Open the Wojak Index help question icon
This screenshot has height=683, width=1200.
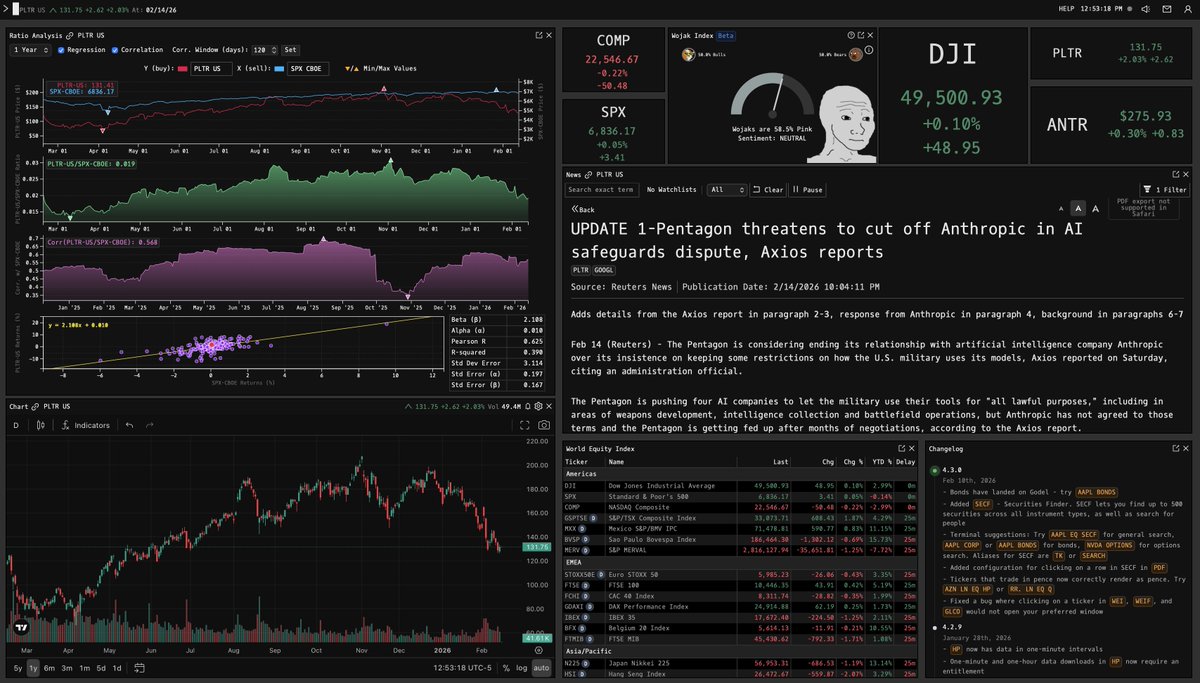[851, 35]
